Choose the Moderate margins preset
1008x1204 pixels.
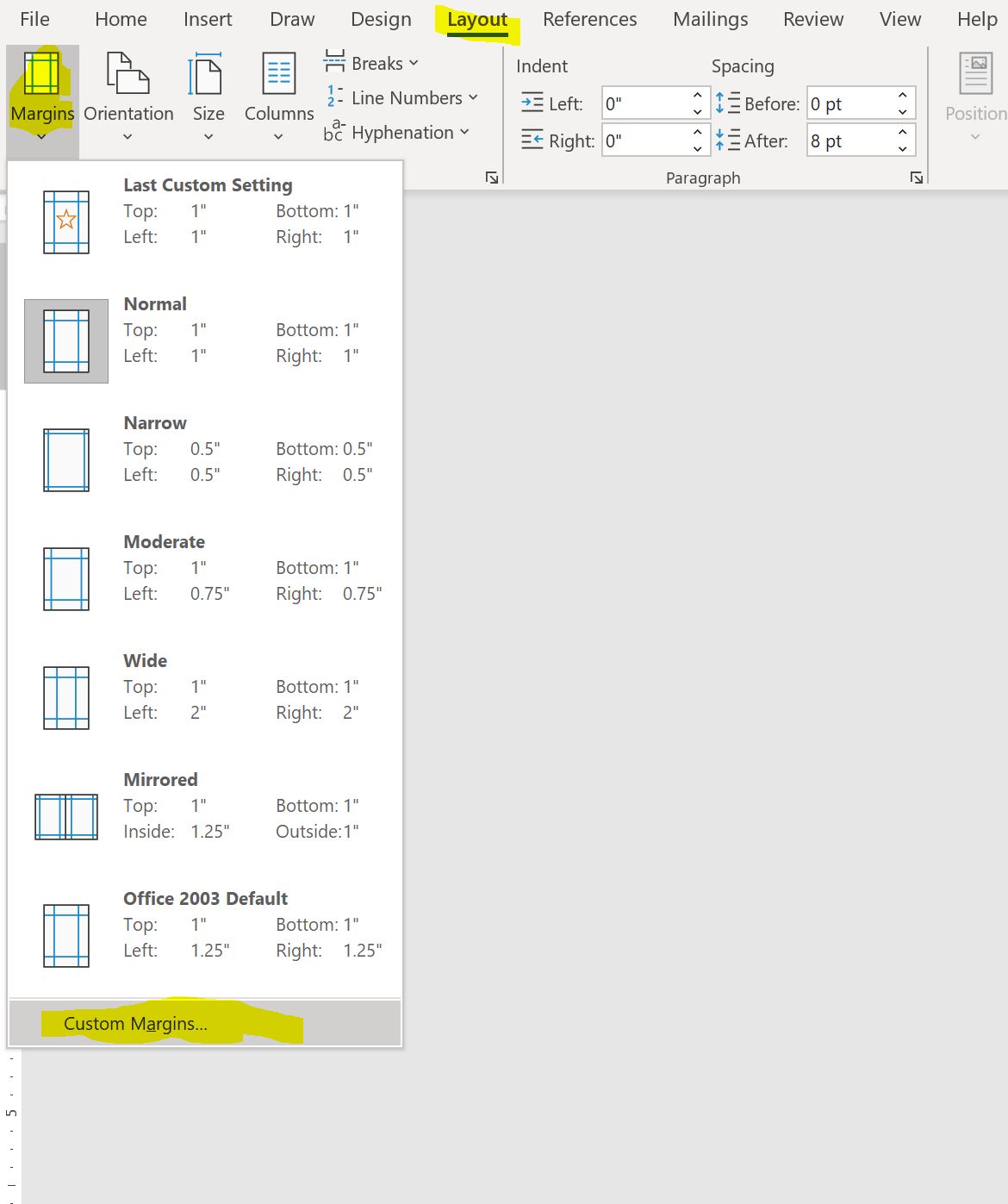[x=204, y=579]
